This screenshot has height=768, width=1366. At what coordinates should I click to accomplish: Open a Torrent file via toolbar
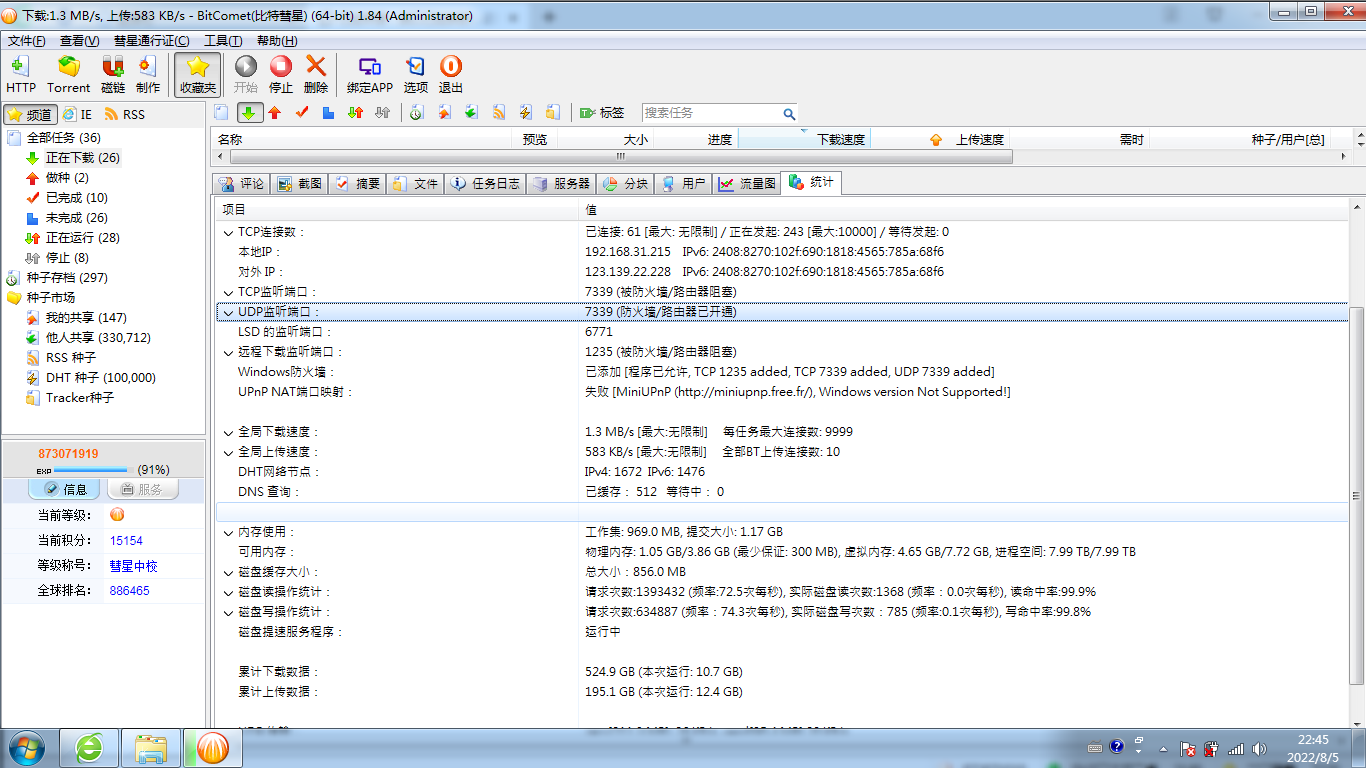tap(68, 67)
